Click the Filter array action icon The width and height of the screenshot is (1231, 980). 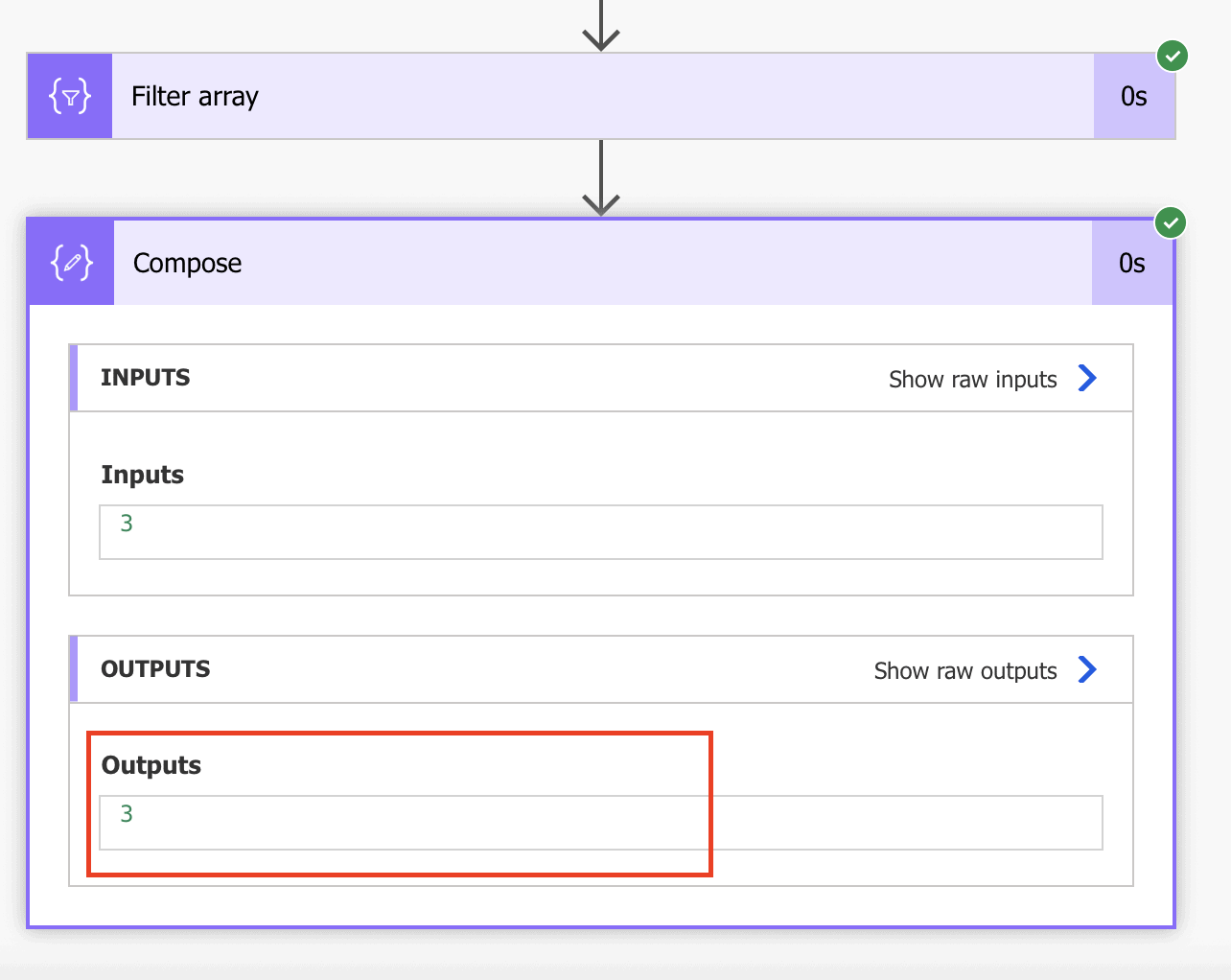pyautogui.click(x=69, y=96)
